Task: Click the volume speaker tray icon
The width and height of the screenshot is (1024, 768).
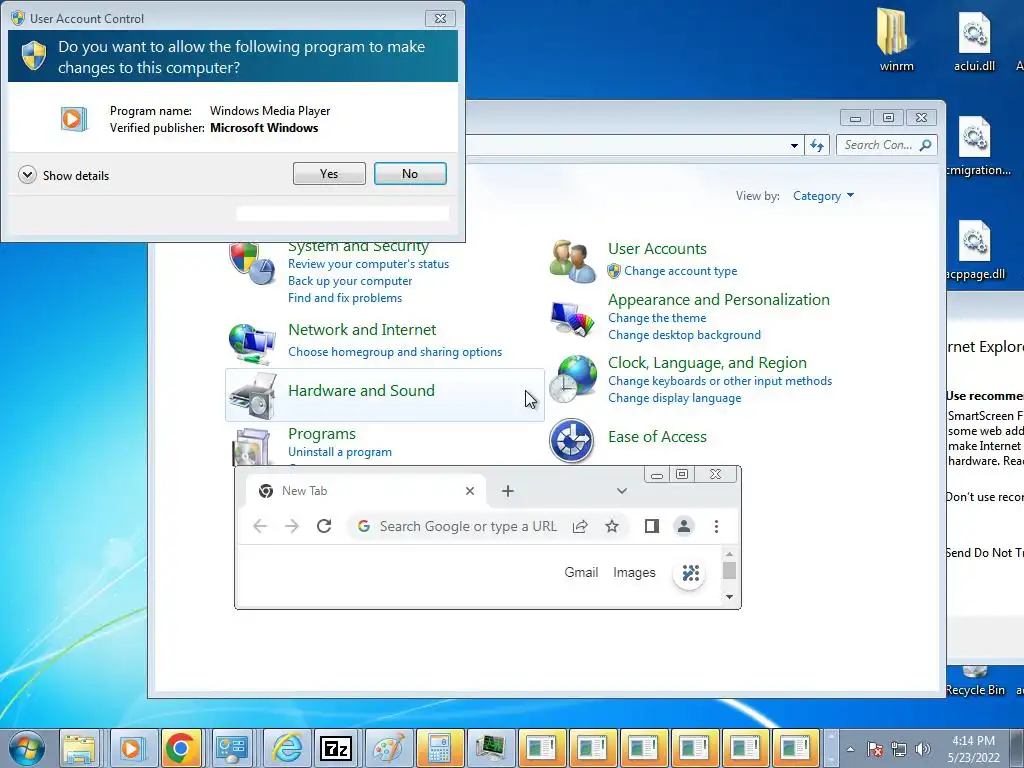Action: [923, 749]
